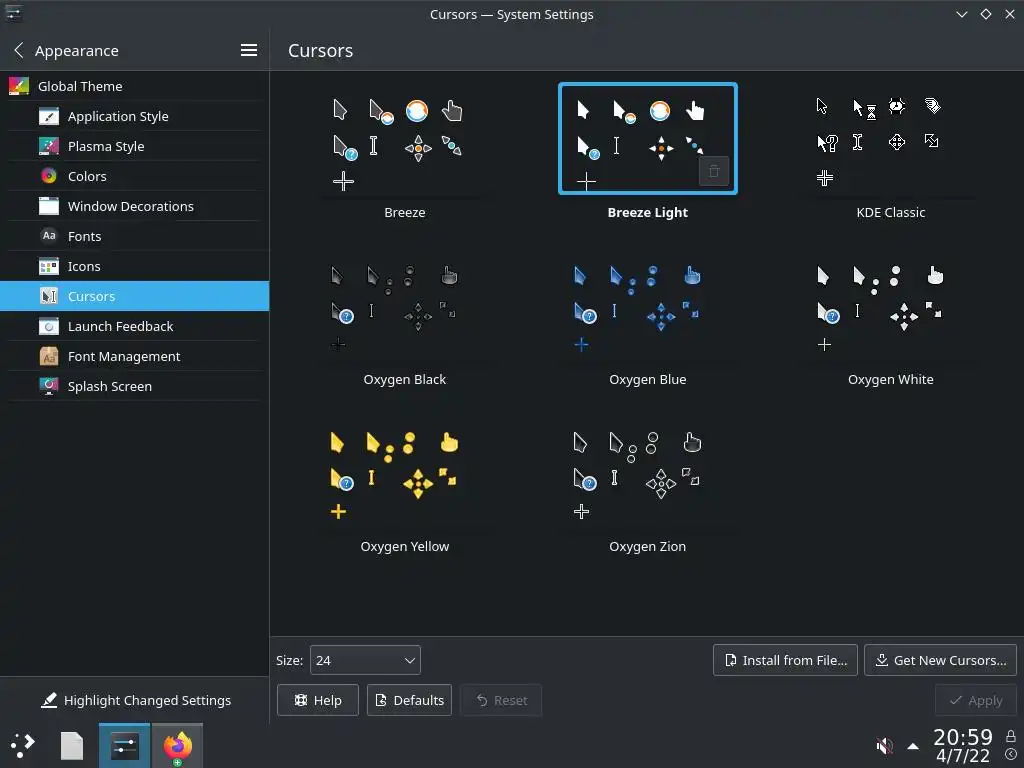Open the blank document taskbar icon
Image resolution: width=1024 pixels, height=768 pixels.
coord(72,746)
